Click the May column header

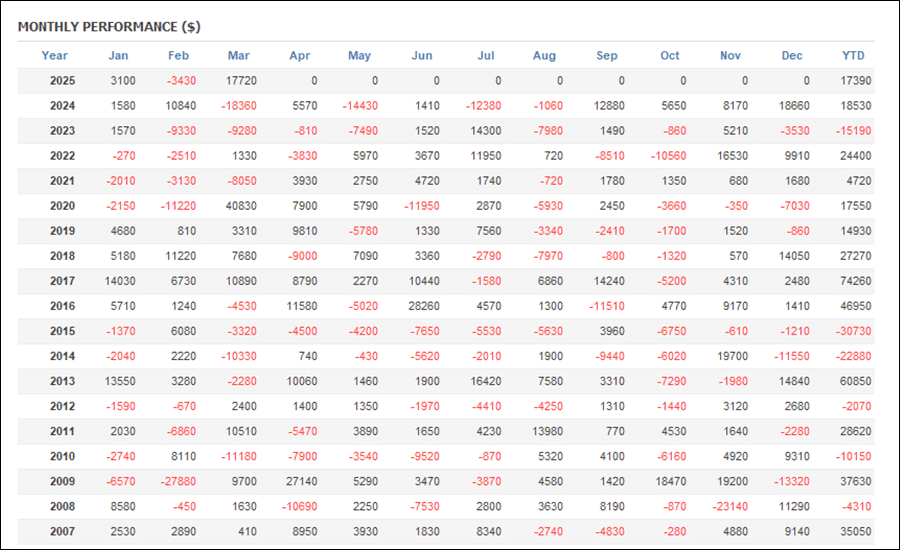point(359,56)
